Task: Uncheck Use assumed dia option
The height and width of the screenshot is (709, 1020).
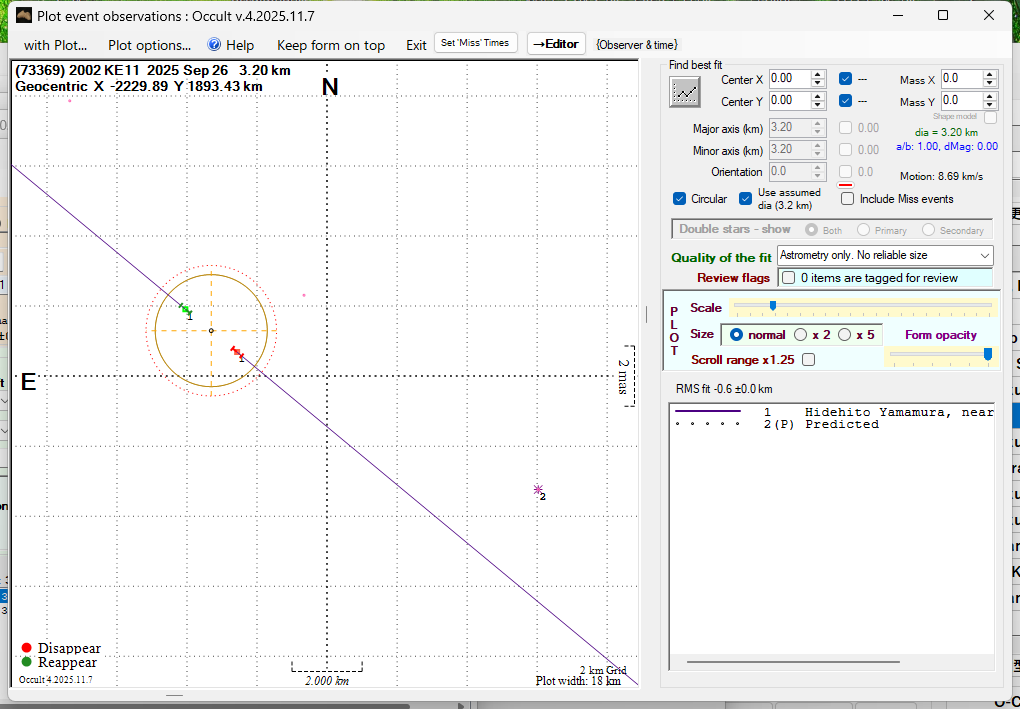Action: tap(746, 199)
